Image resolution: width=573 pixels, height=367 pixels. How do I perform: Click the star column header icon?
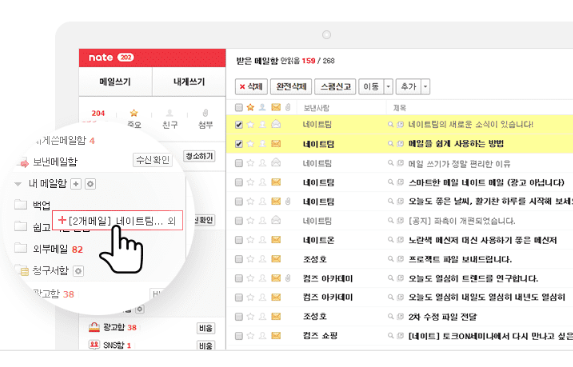click(x=250, y=107)
